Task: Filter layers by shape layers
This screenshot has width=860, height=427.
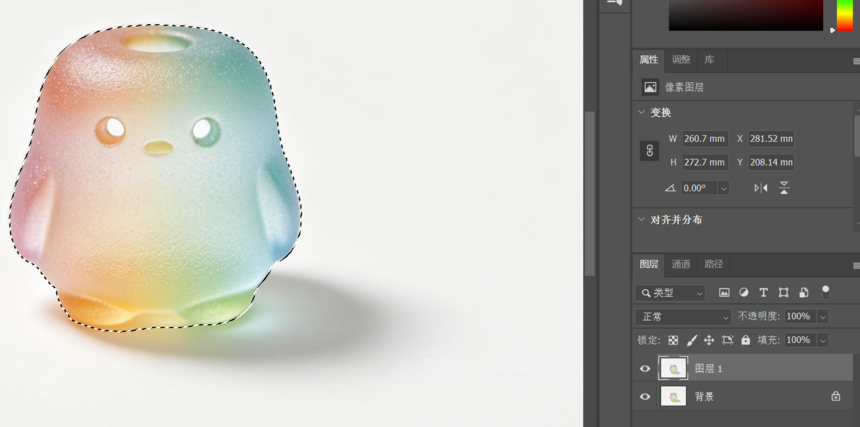Action: point(783,293)
